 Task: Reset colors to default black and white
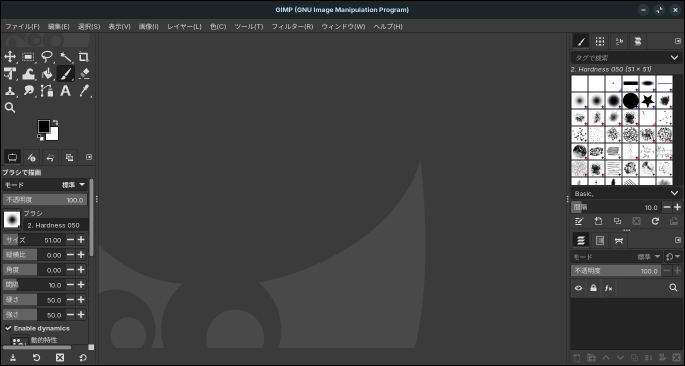click(x=40, y=137)
